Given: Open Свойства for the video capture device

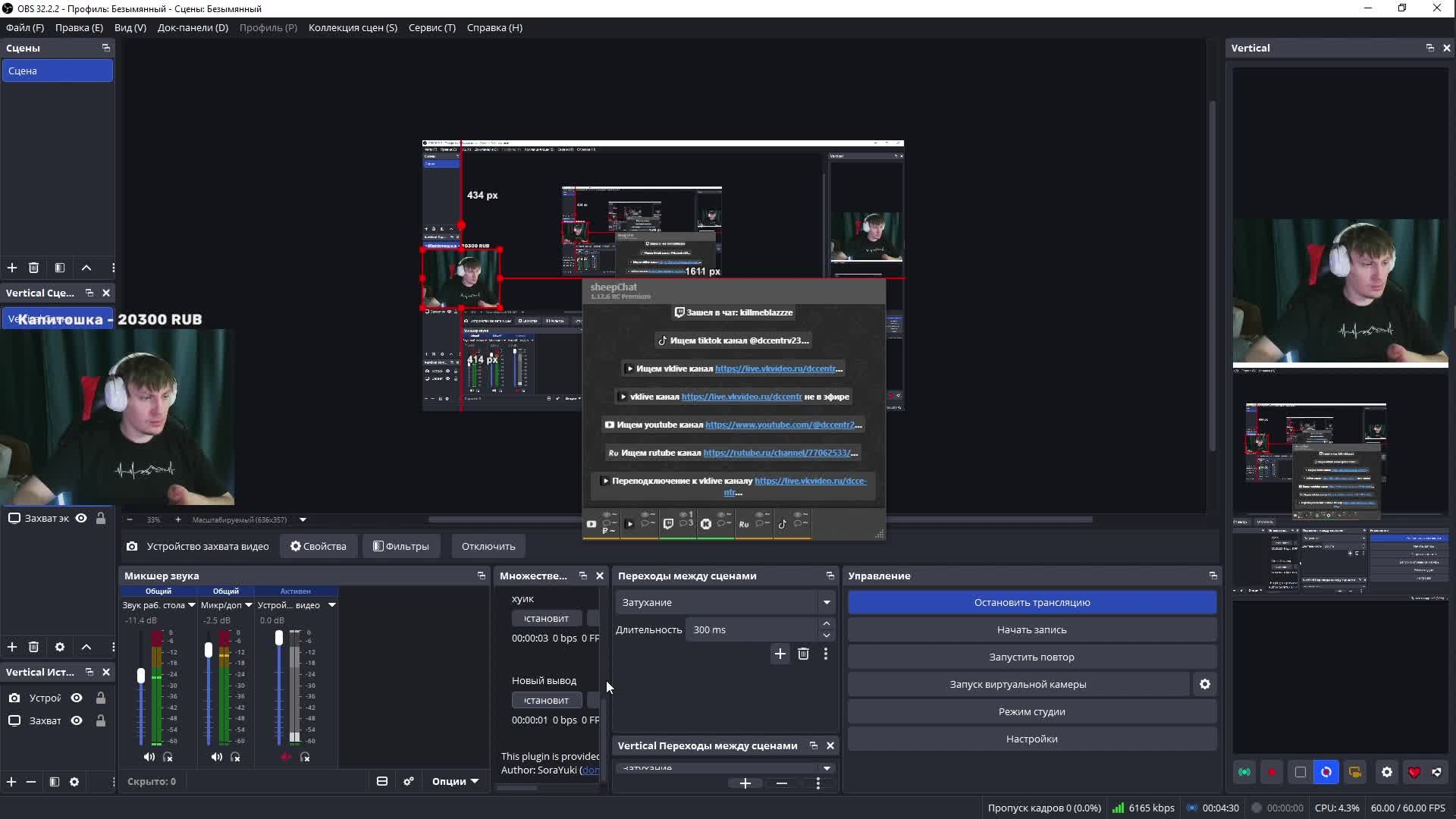Looking at the screenshot, I should tap(318, 546).
